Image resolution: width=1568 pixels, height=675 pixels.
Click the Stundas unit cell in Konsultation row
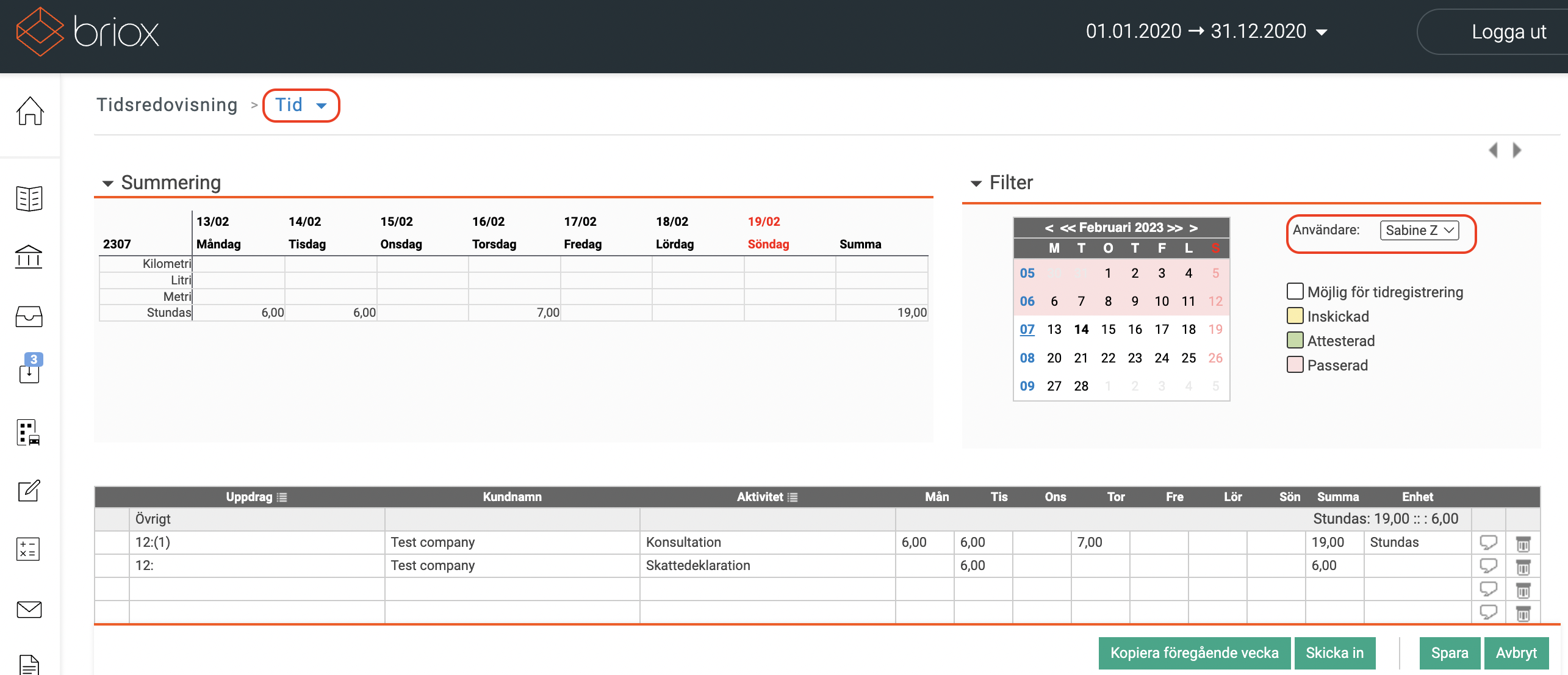1418,543
